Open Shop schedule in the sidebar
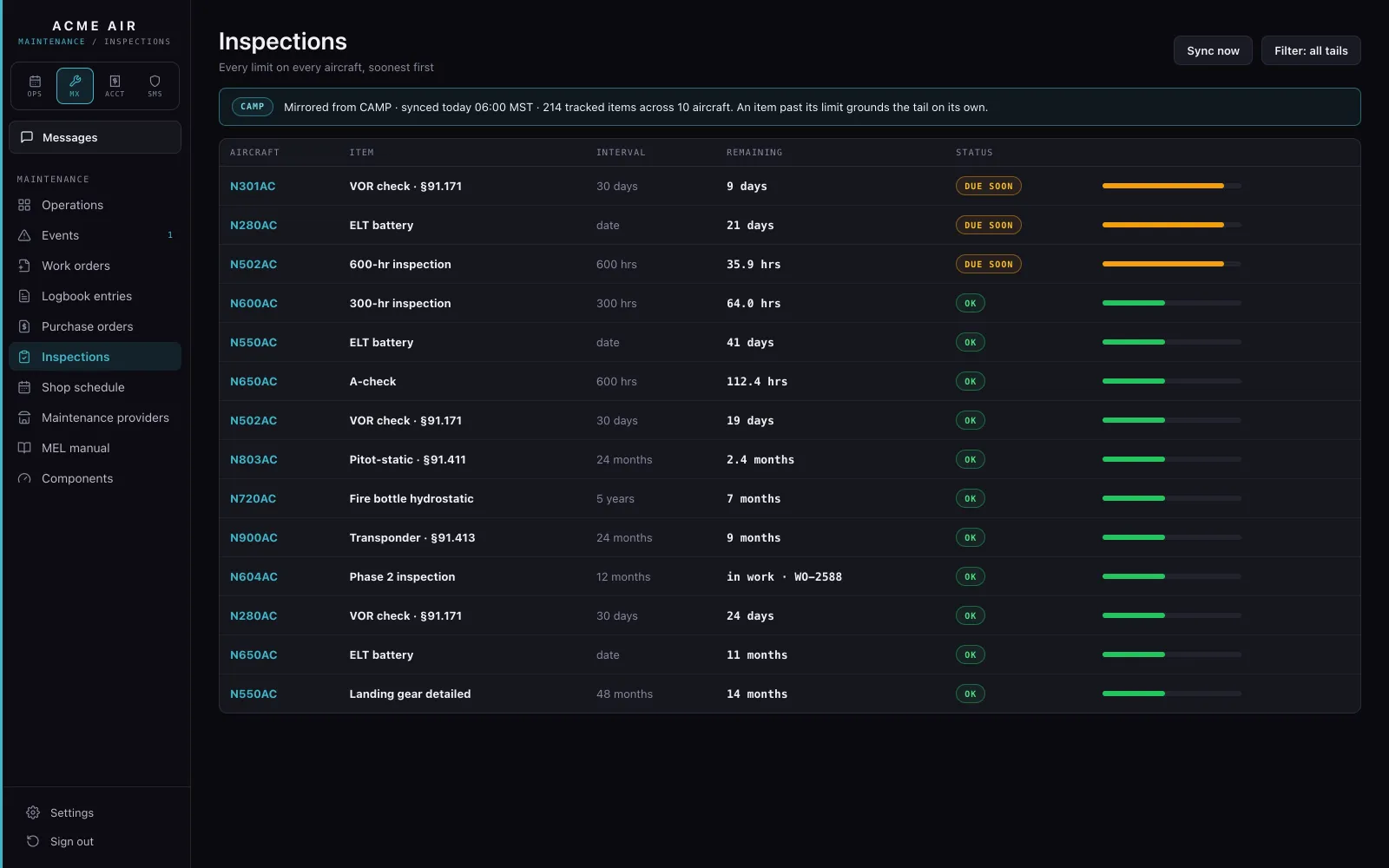The height and width of the screenshot is (868, 1389). (95, 387)
